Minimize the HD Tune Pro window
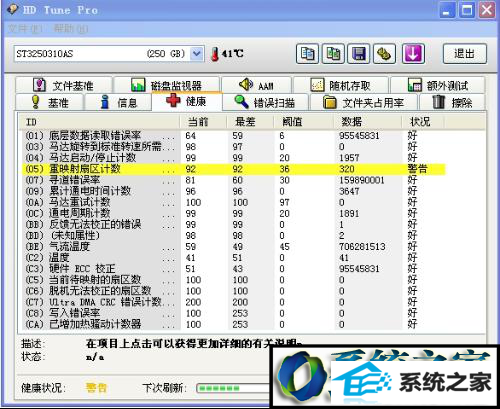The width and height of the screenshot is (500, 409). pos(447,10)
